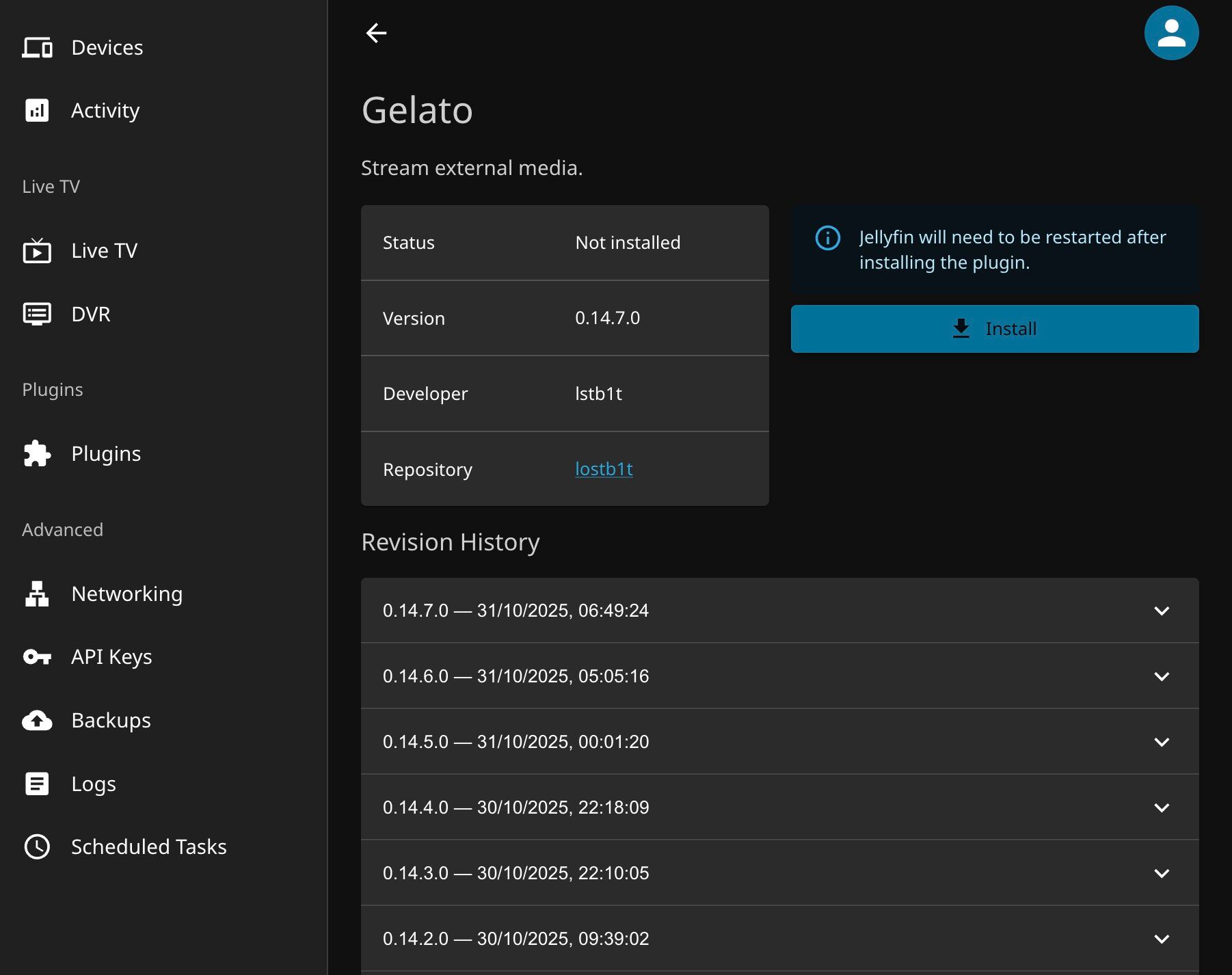Click the DVR icon in sidebar
The image size is (1232, 975).
pos(37,314)
